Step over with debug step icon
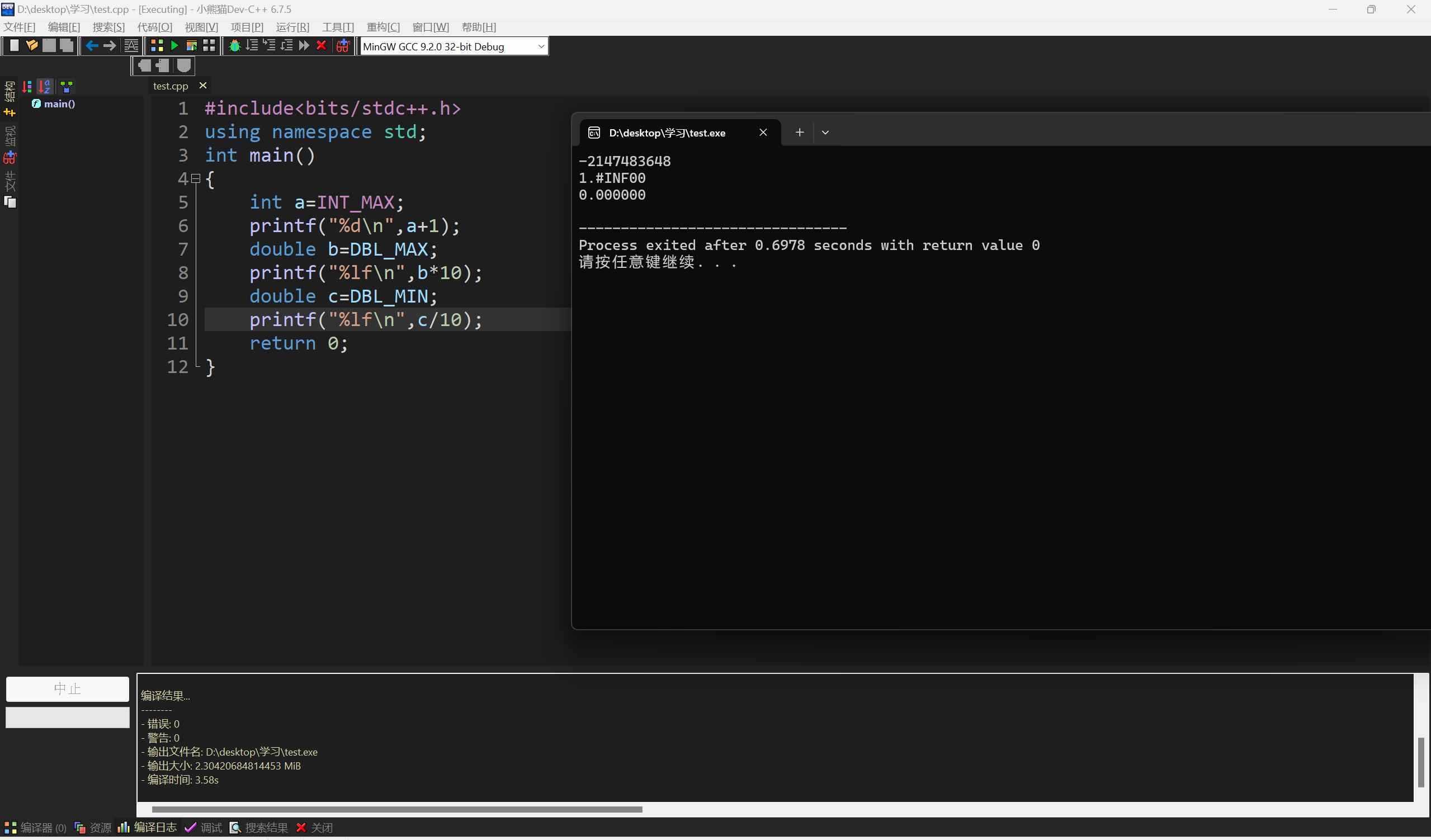Image resolution: width=1431 pixels, height=840 pixels. (252, 46)
